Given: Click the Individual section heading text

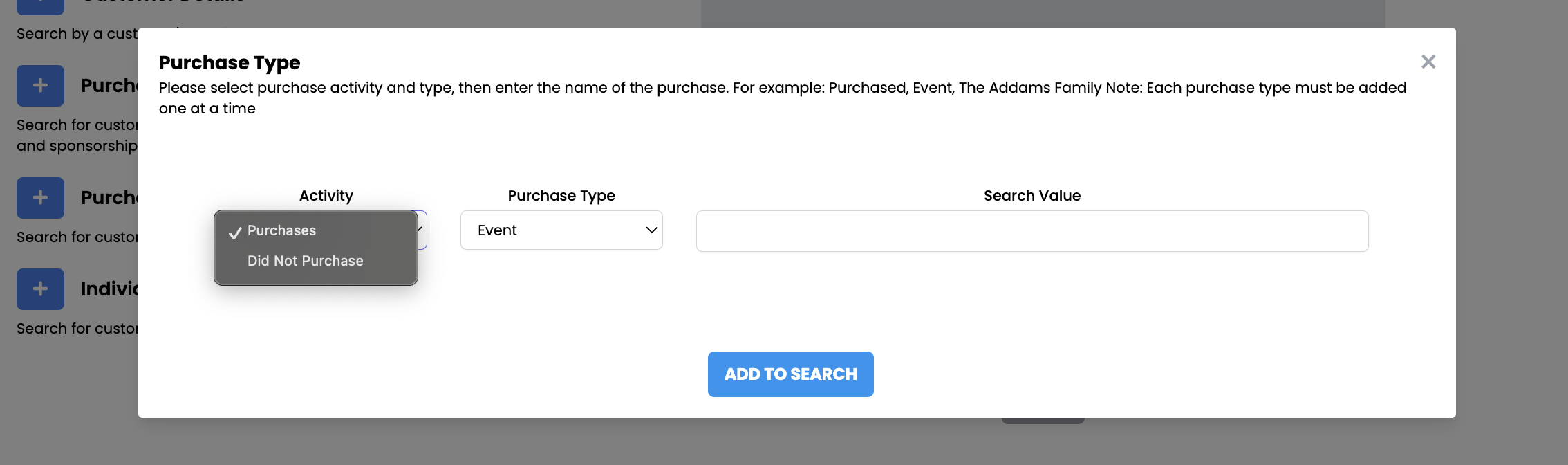Looking at the screenshot, I should (x=109, y=289).
